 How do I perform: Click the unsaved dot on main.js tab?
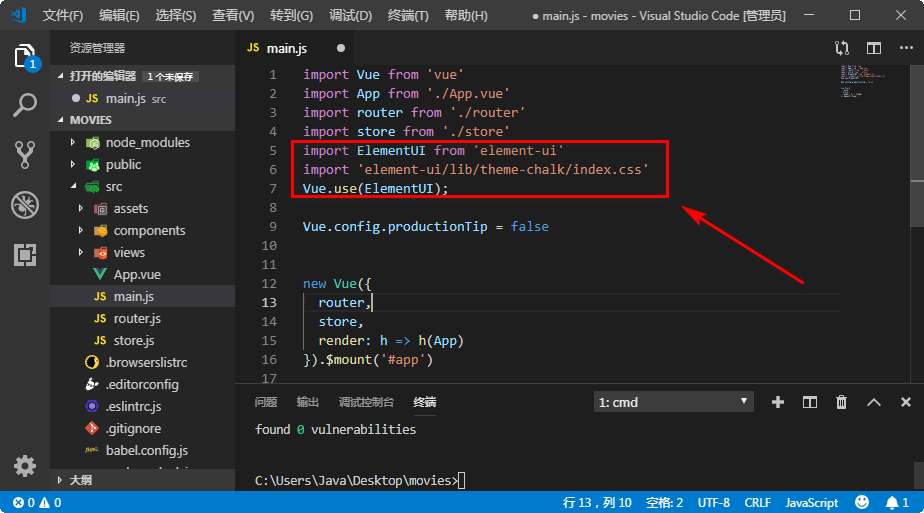click(341, 48)
